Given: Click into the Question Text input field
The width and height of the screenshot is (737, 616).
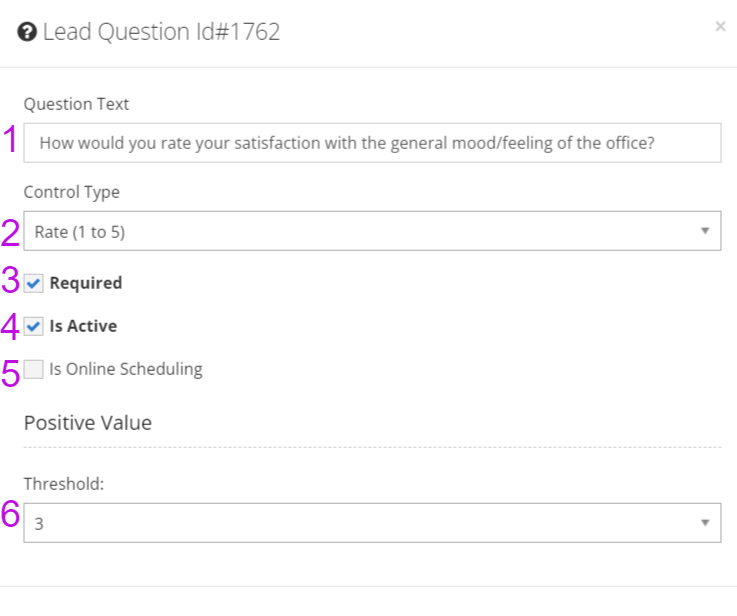Looking at the screenshot, I should [372, 143].
